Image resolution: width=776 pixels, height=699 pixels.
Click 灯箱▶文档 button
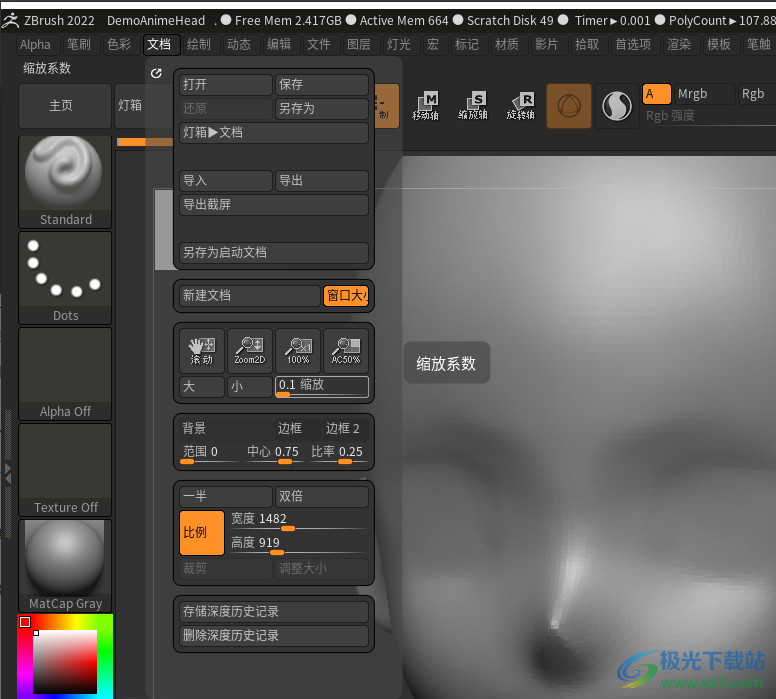point(274,132)
